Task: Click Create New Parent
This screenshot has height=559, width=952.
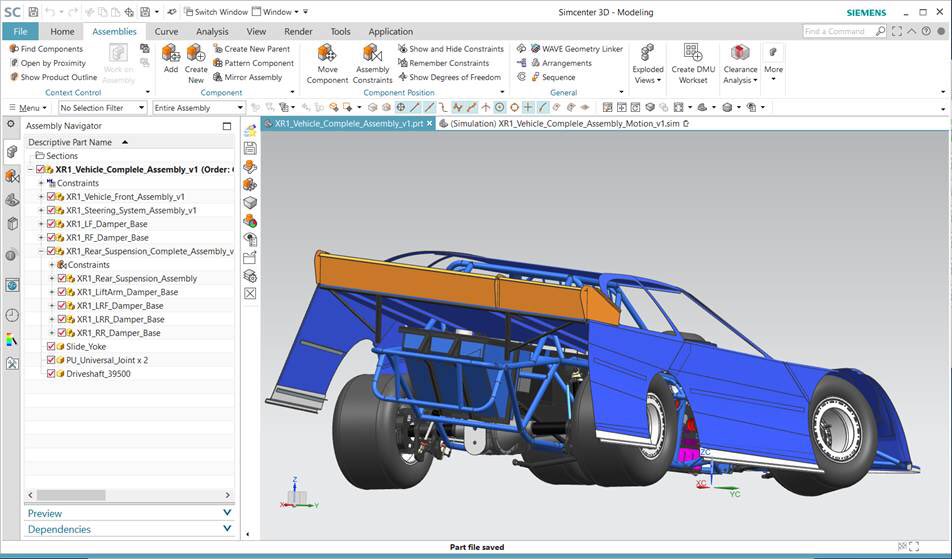Action: [x=251, y=49]
